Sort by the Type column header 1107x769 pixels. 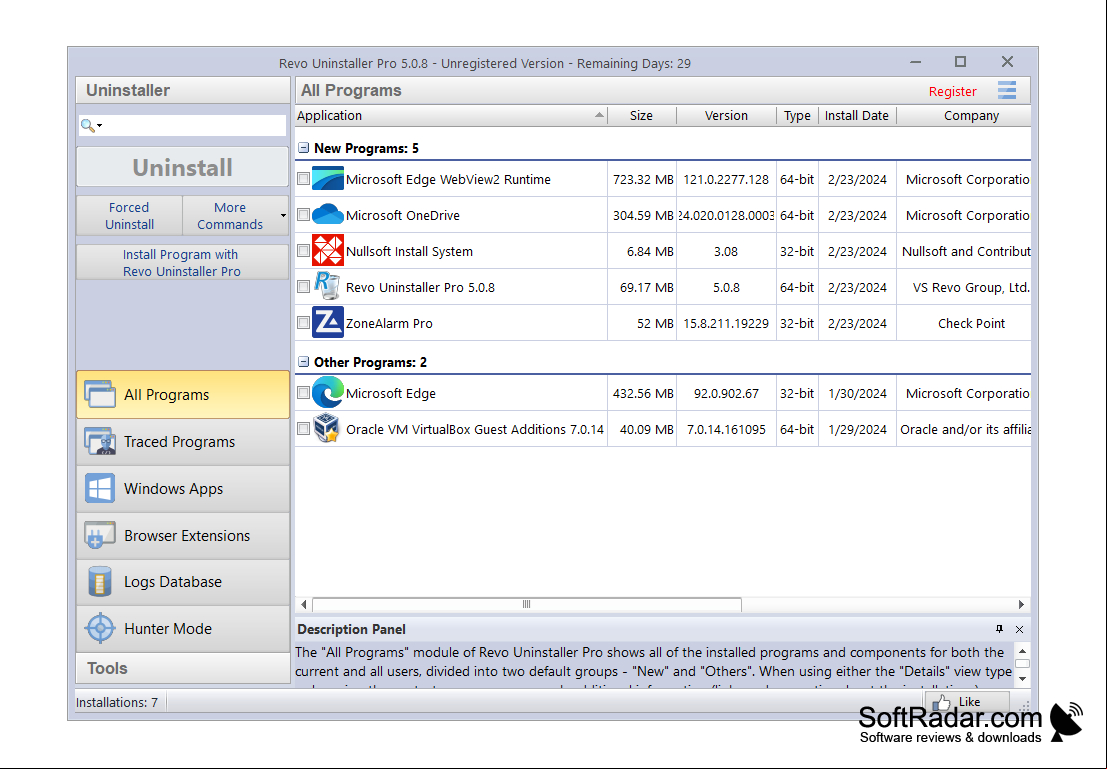tap(797, 115)
